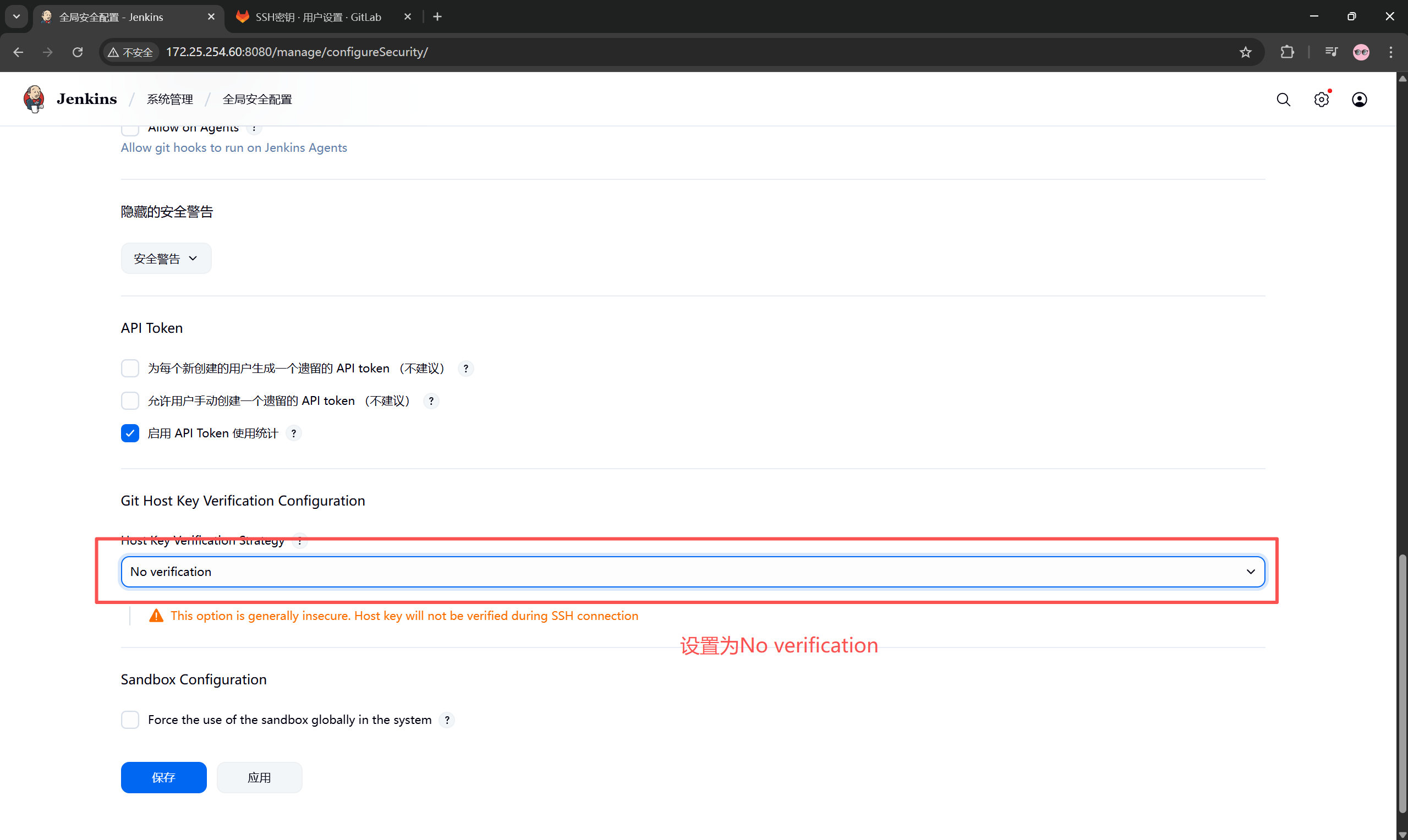
Task: Bookmark this page with the star icon
Action: point(1245,52)
